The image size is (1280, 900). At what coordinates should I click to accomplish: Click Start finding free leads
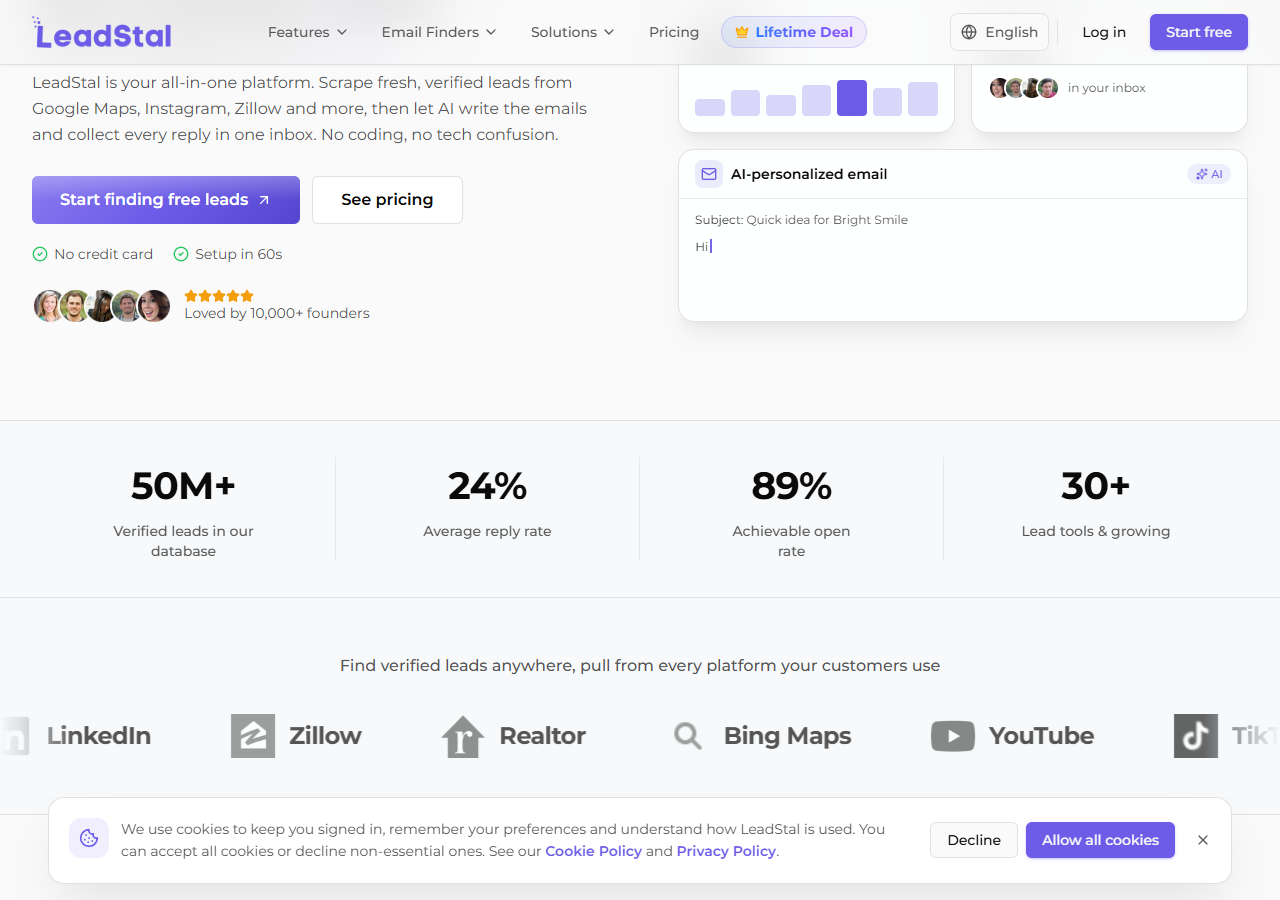click(x=166, y=200)
